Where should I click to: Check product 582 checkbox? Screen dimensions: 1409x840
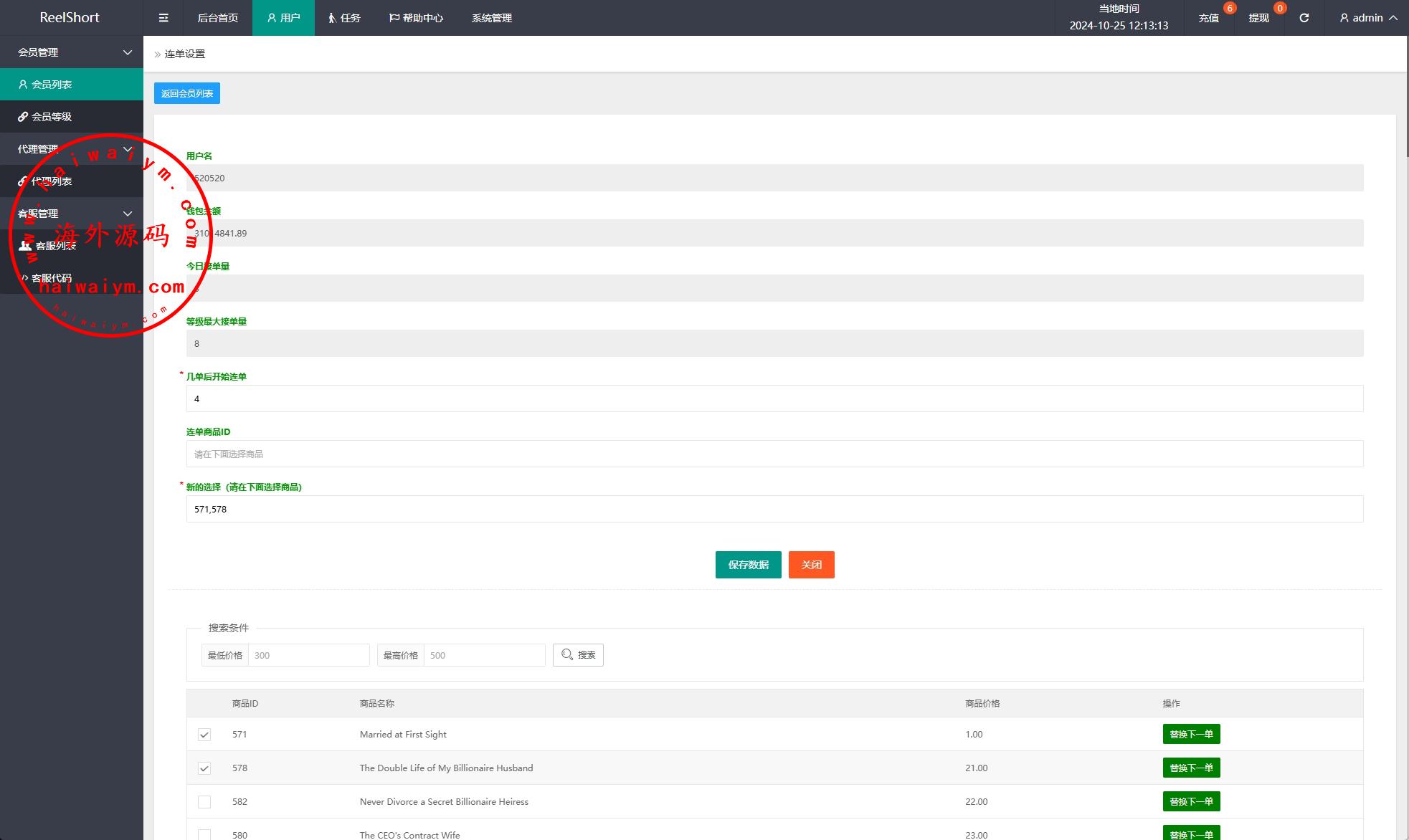click(x=204, y=802)
